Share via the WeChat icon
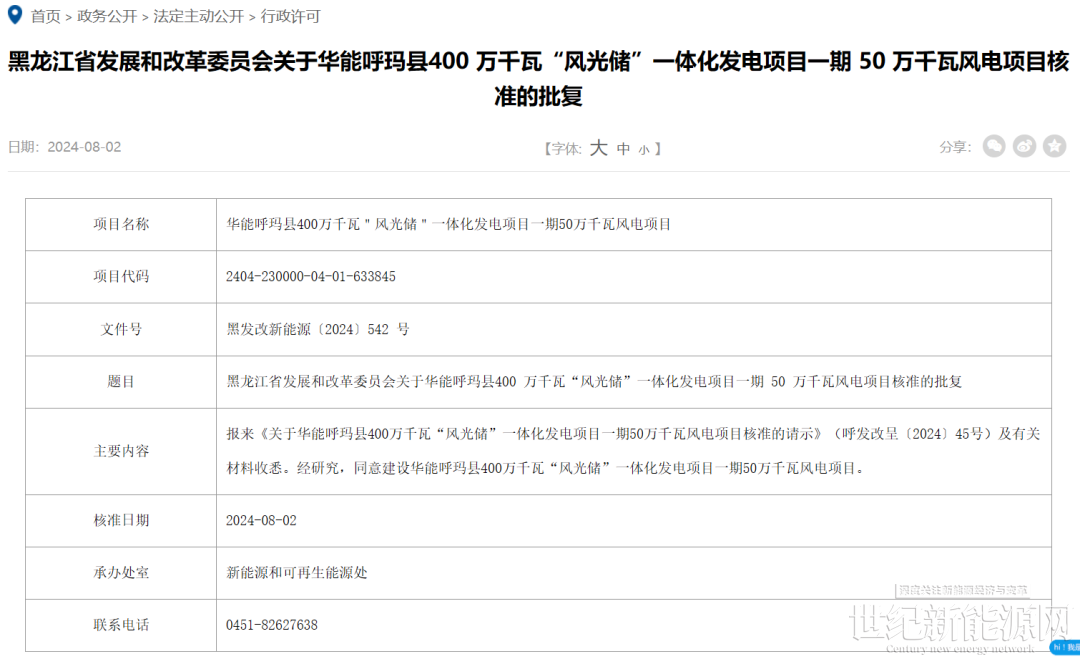This screenshot has height=659, width=1080. (993, 146)
